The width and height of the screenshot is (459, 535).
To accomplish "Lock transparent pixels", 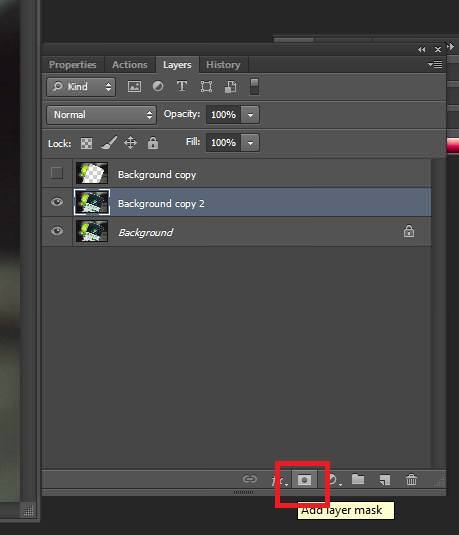I will [x=86, y=143].
